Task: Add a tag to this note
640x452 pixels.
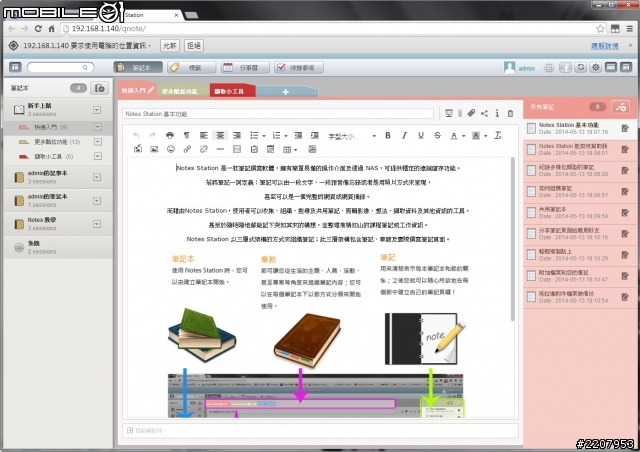Action: [471, 113]
